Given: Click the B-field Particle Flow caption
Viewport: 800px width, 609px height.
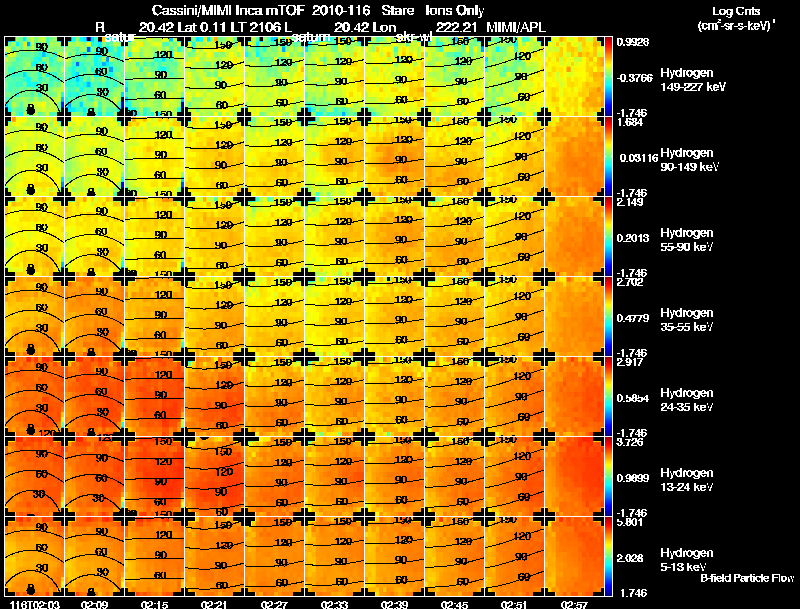Looking at the screenshot, I should click(x=747, y=578).
